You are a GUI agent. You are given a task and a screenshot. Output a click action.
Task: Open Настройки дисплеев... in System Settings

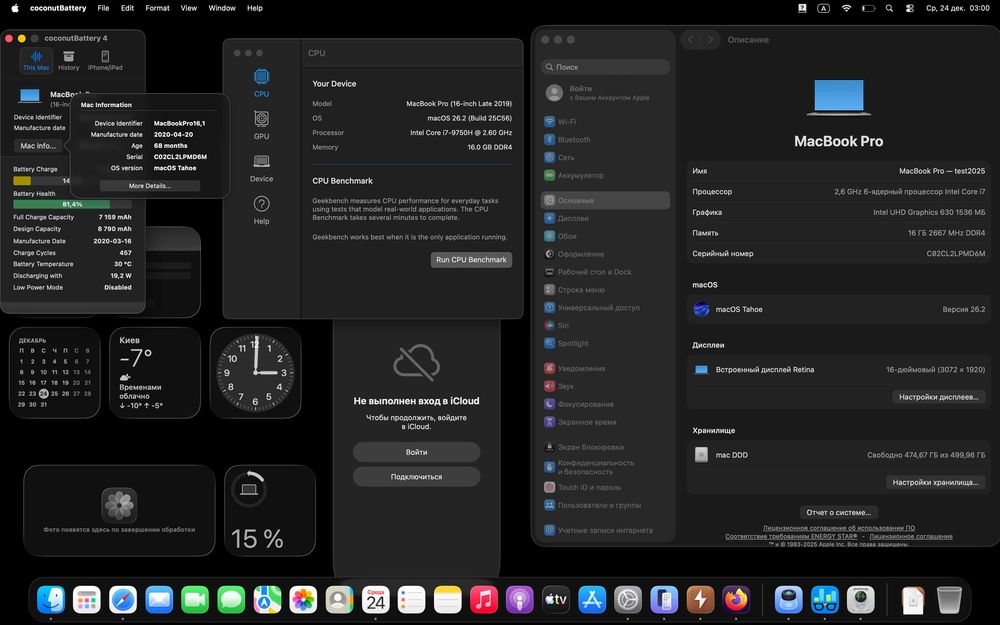(x=938, y=397)
